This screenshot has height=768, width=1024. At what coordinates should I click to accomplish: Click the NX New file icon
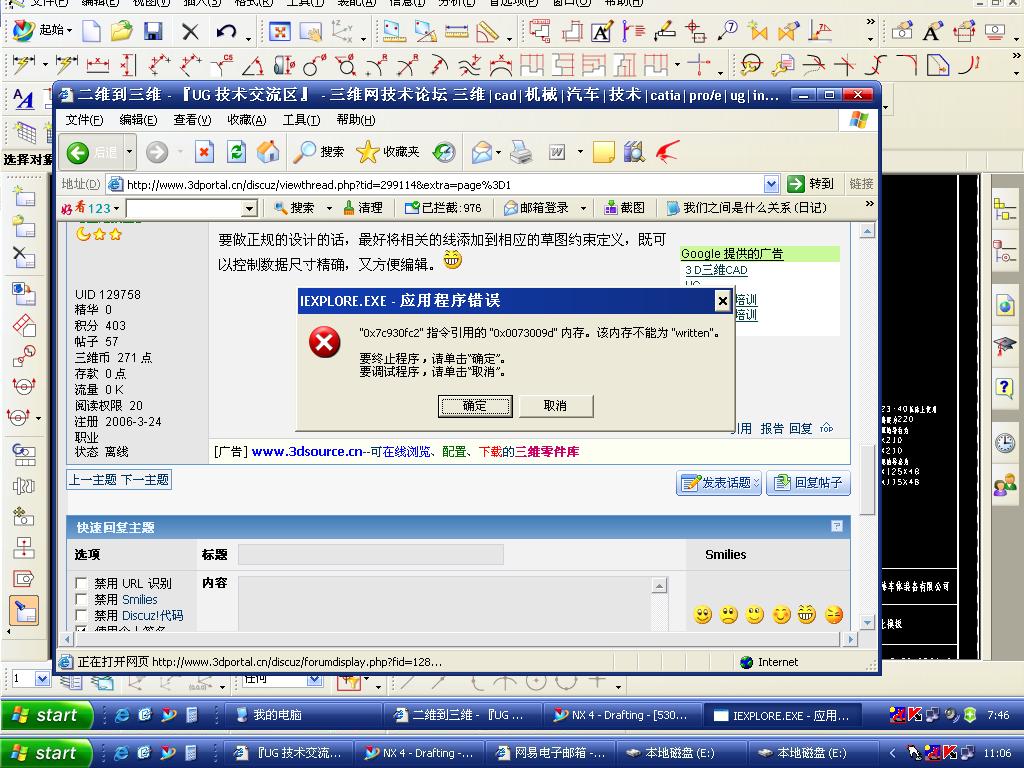[91, 31]
